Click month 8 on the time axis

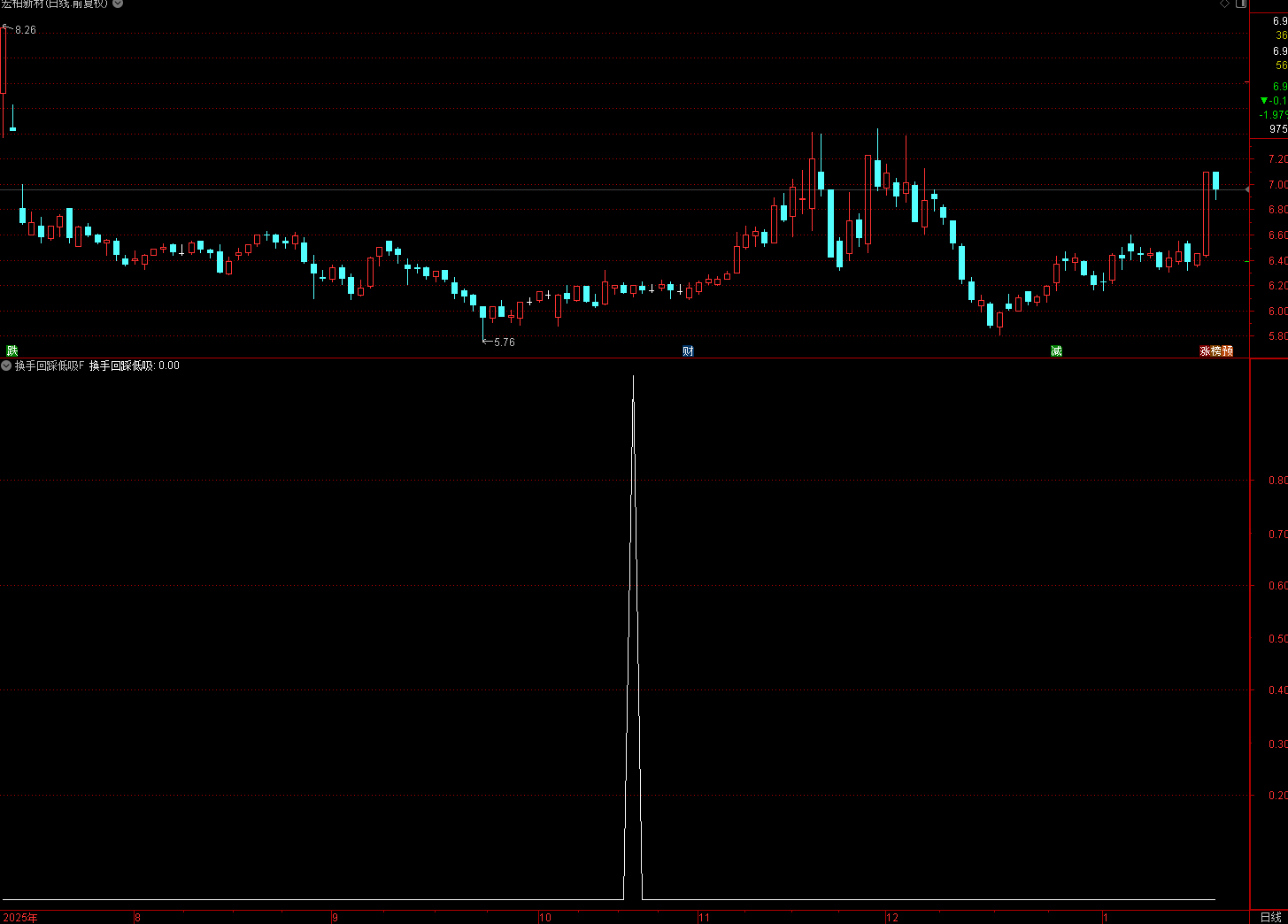click(x=137, y=918)
